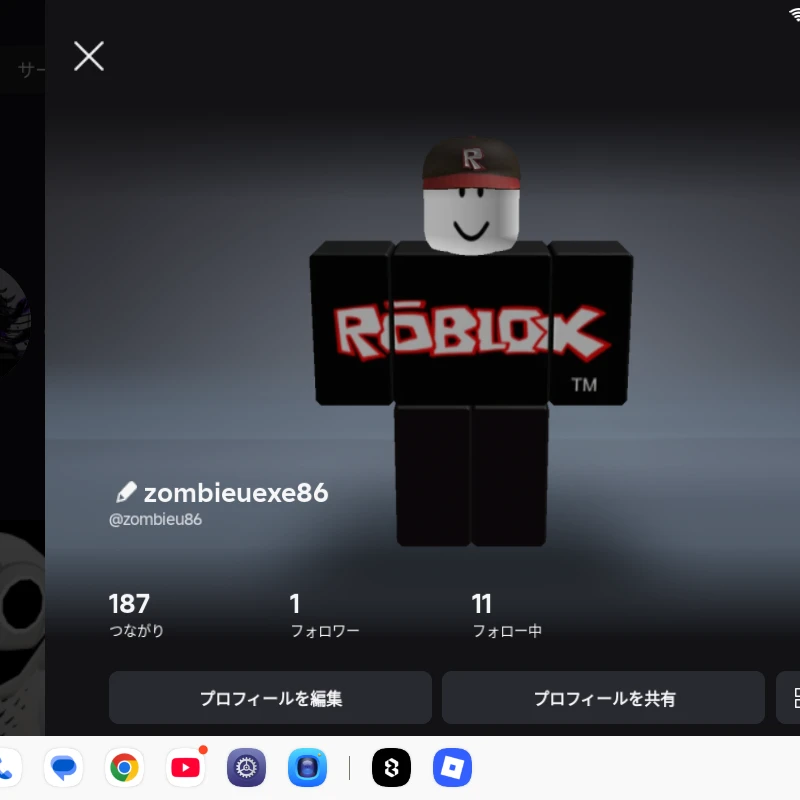Tap the QR code icon beside プロフィールを共有

788,697
